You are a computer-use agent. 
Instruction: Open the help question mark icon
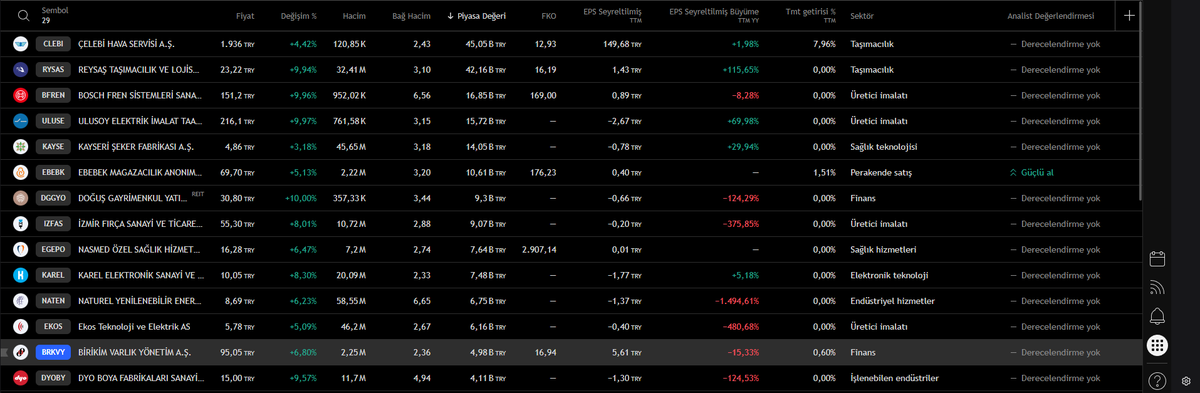[x=1158, y=380]
